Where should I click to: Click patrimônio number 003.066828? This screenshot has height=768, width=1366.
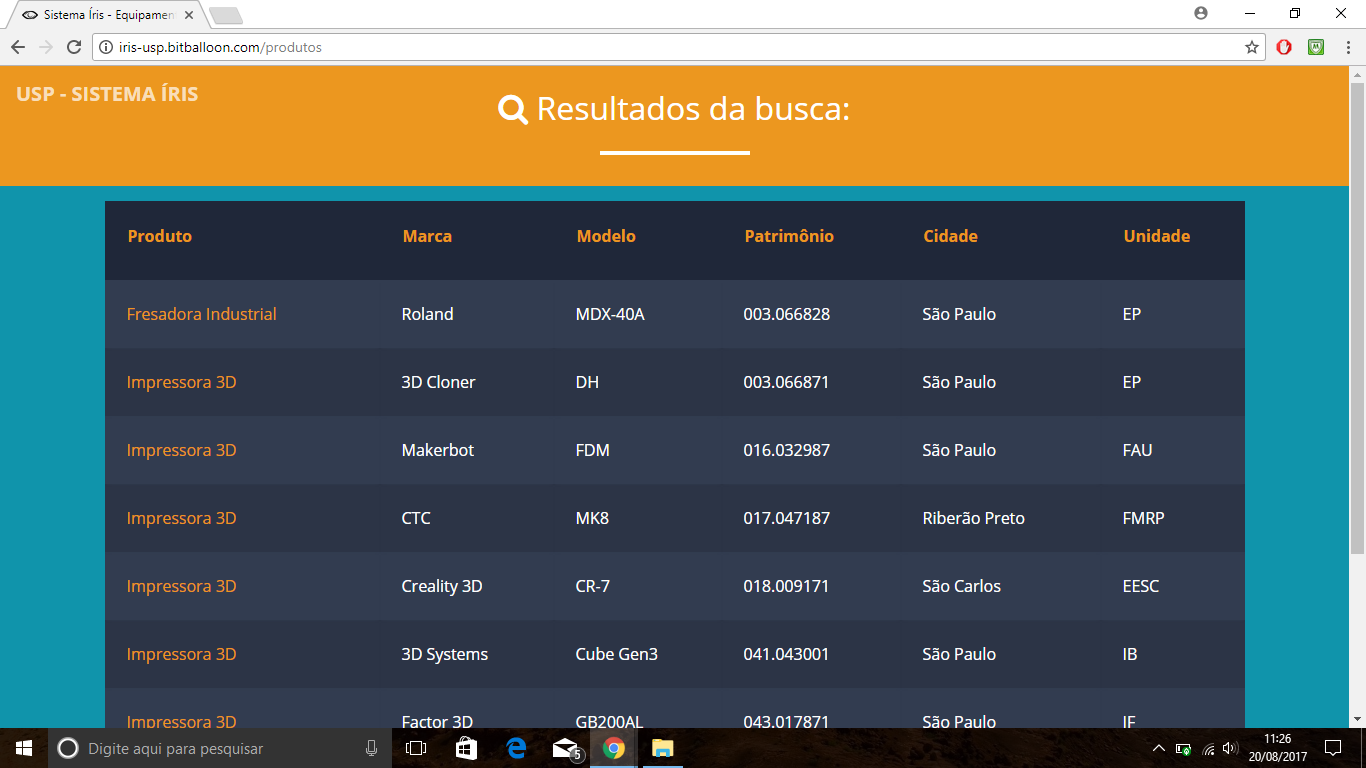point(786,314)
